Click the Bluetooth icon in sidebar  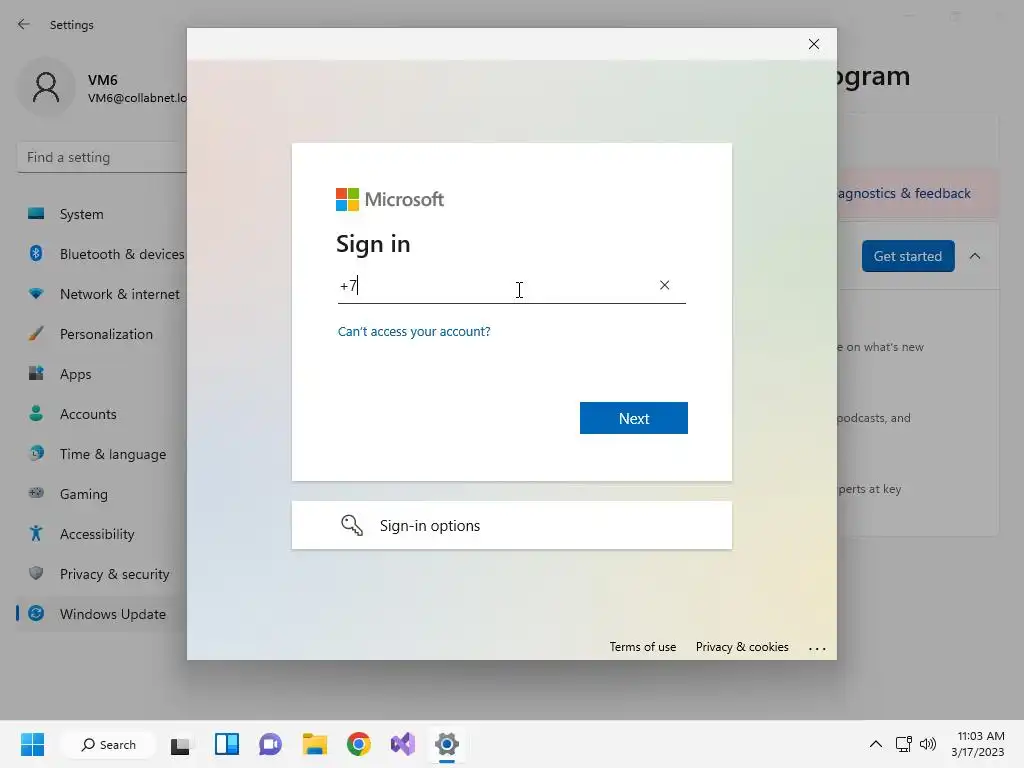(x=36, y=253)
